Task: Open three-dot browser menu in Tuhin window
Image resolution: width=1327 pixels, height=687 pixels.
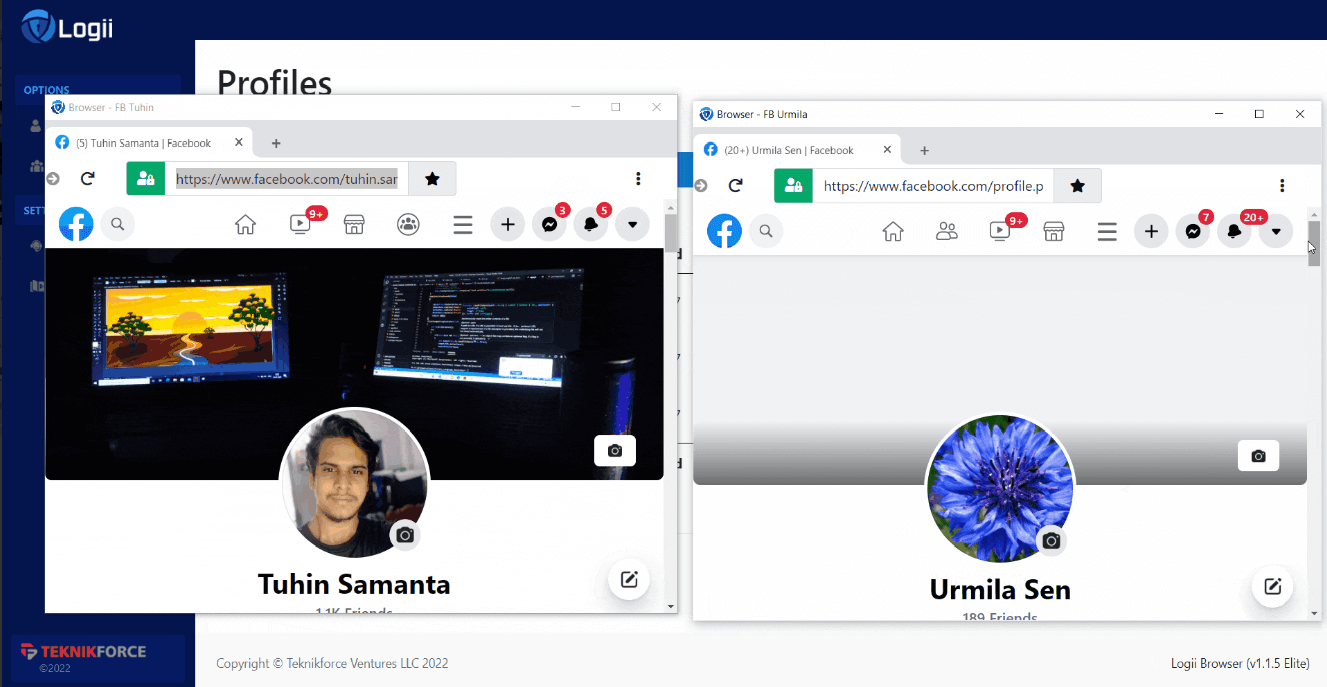Action: [638, 179]
